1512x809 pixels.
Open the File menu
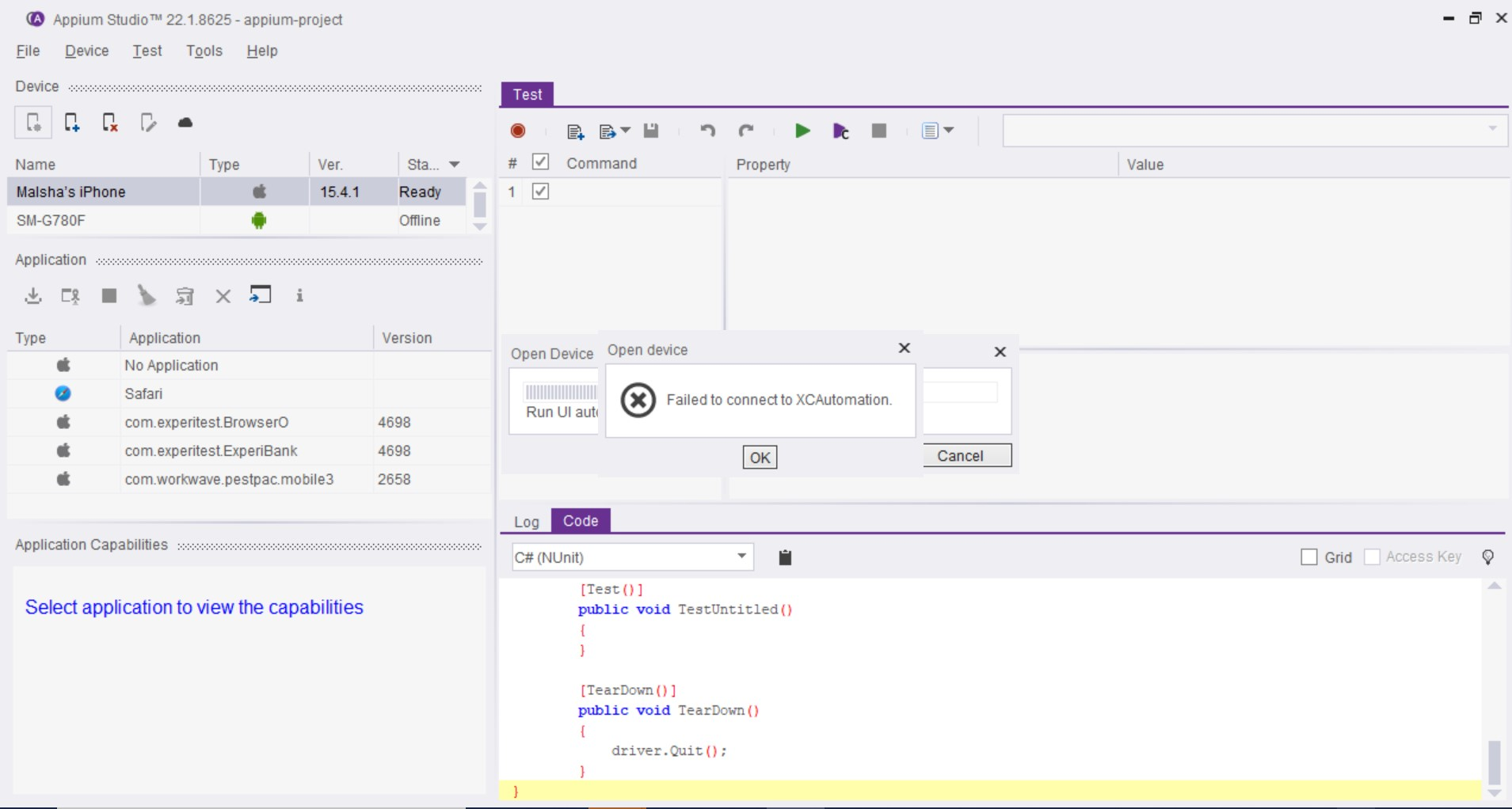point(28,51)
